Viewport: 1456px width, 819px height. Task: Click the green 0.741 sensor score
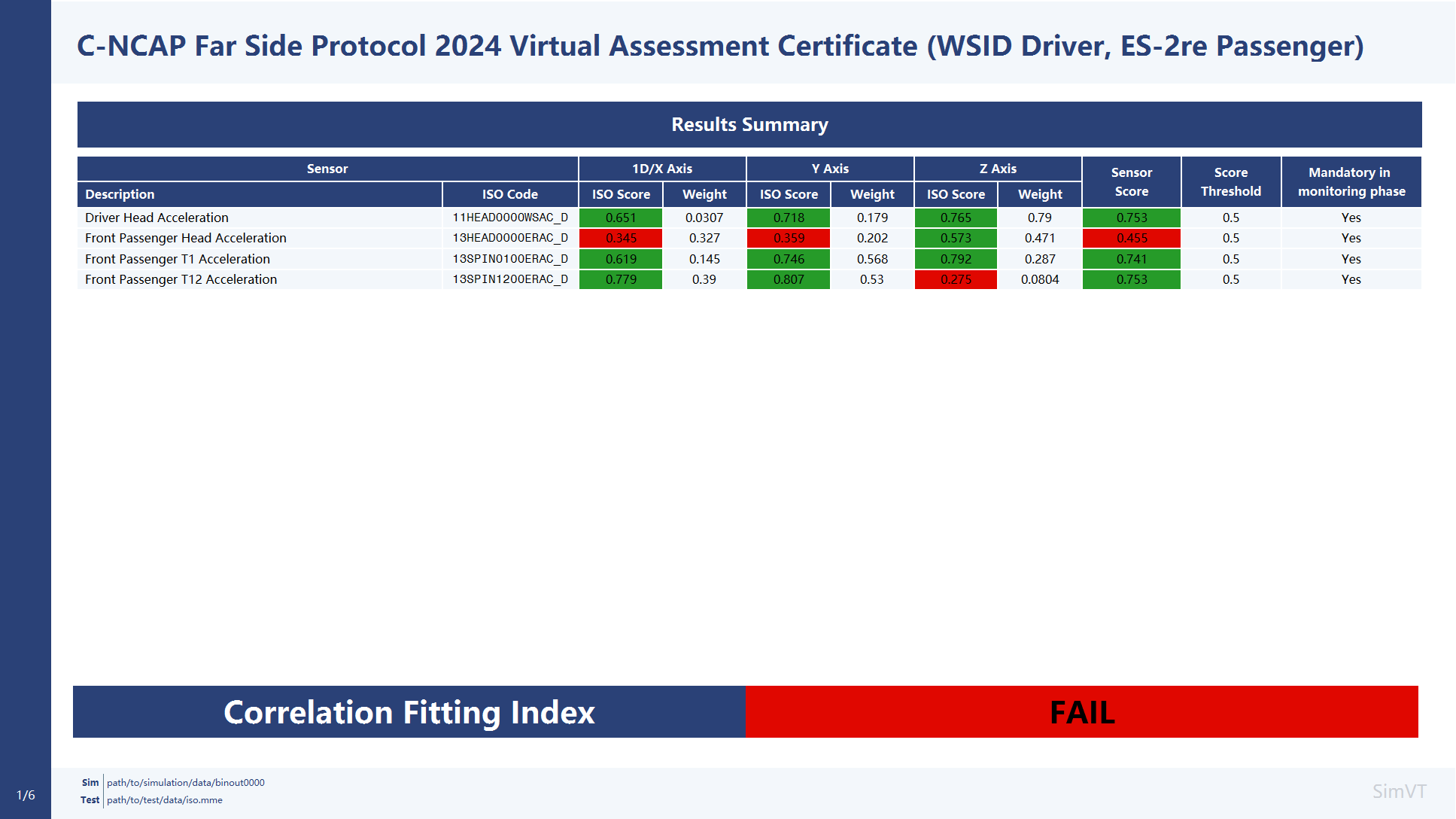1132,259
